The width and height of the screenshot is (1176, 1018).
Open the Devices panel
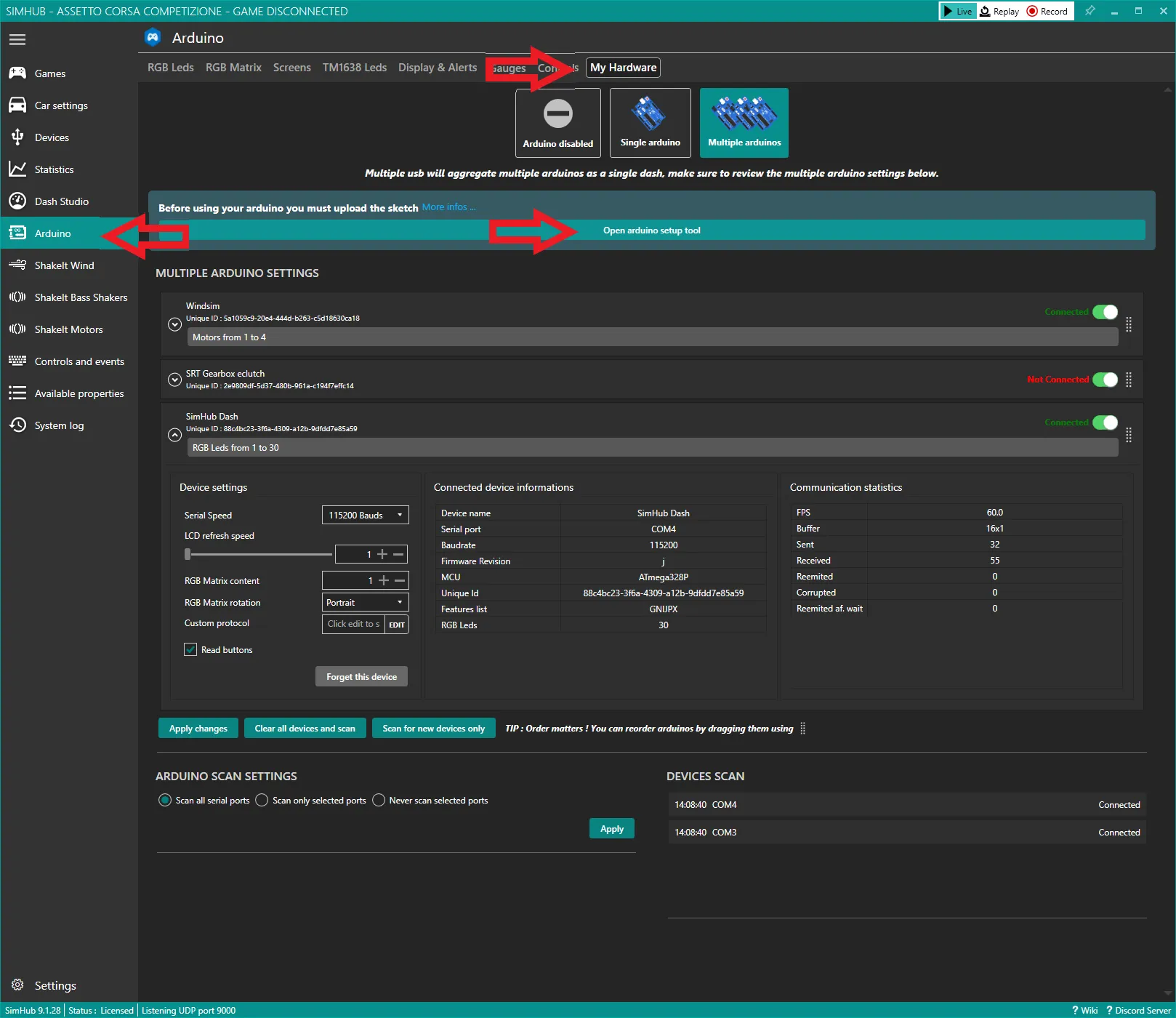[52, 137]
